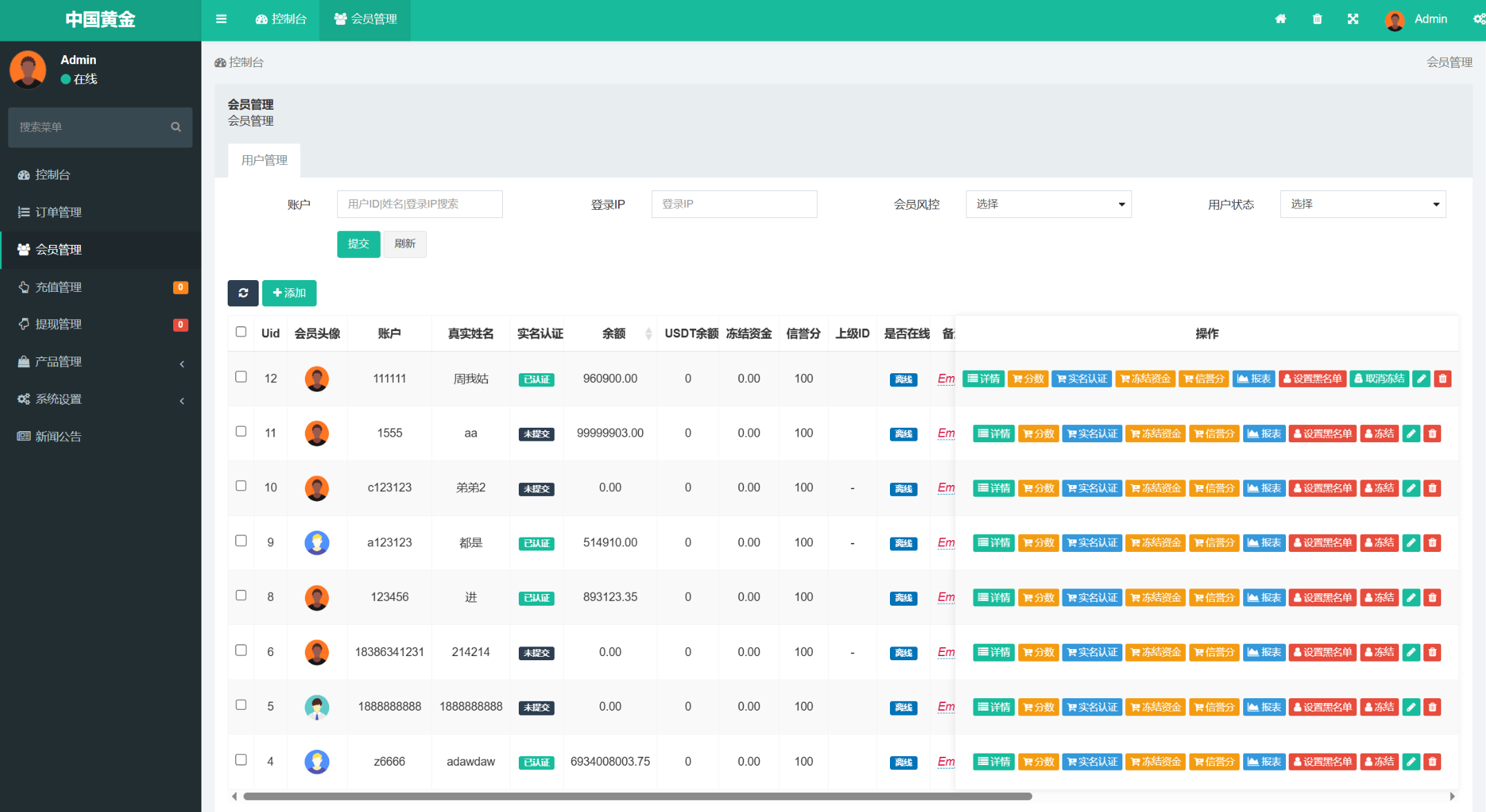Image resolution: width=1486 pixels, height=812 pixels.
Task: Delete user 1555 using the row trash icon
Action: pos(1432,433)
